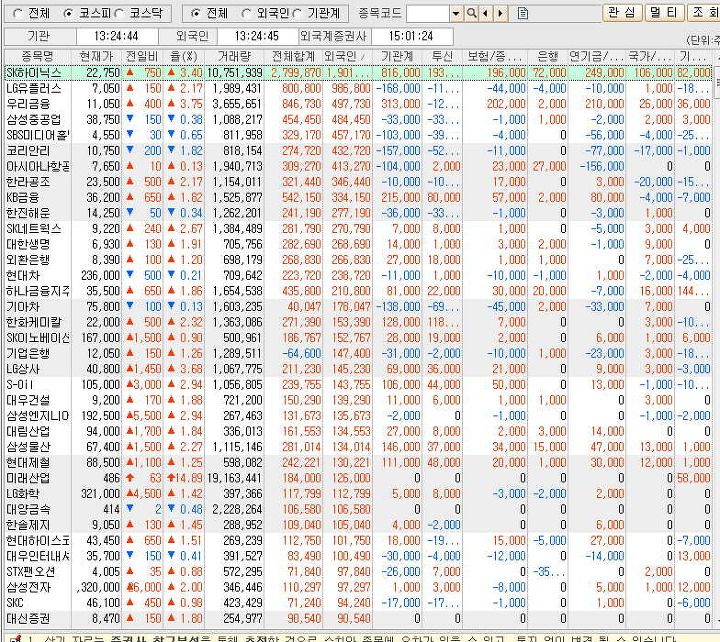
Task: Select 대신증권 stock name
Action: (28, 619)
